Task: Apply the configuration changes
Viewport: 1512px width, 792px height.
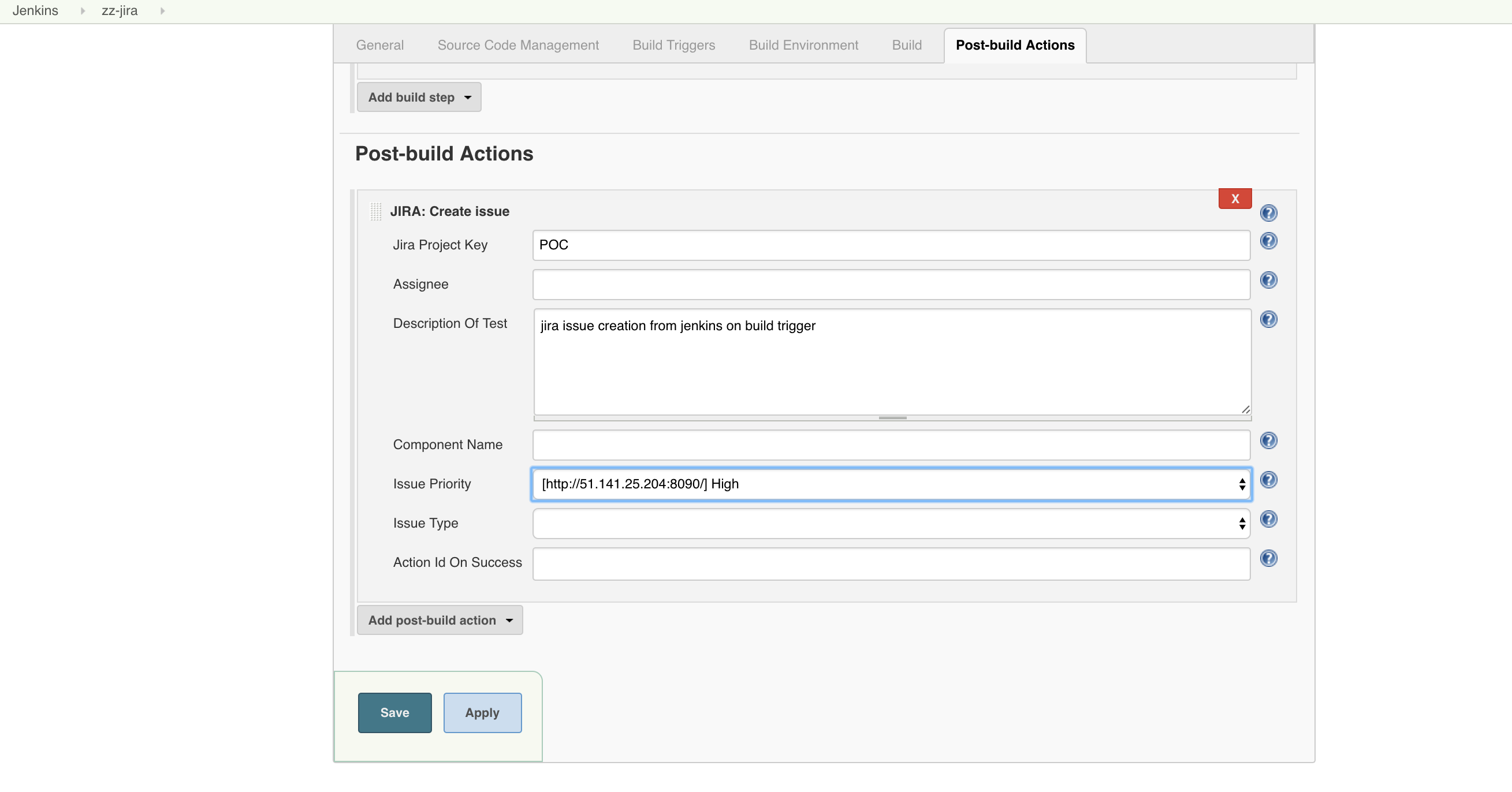Action: (x=482, y=713)
